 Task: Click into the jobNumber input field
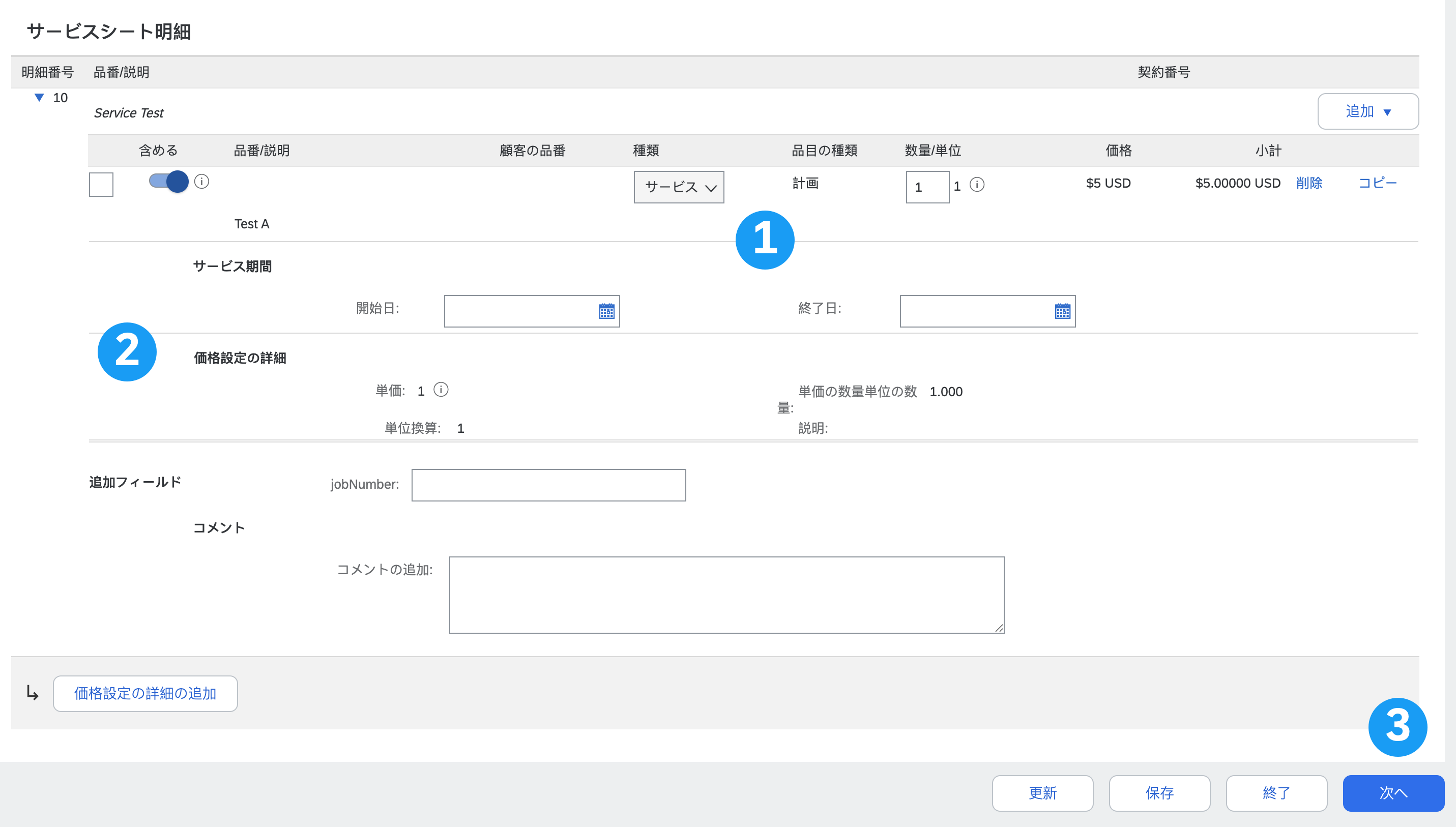(548, 485)
